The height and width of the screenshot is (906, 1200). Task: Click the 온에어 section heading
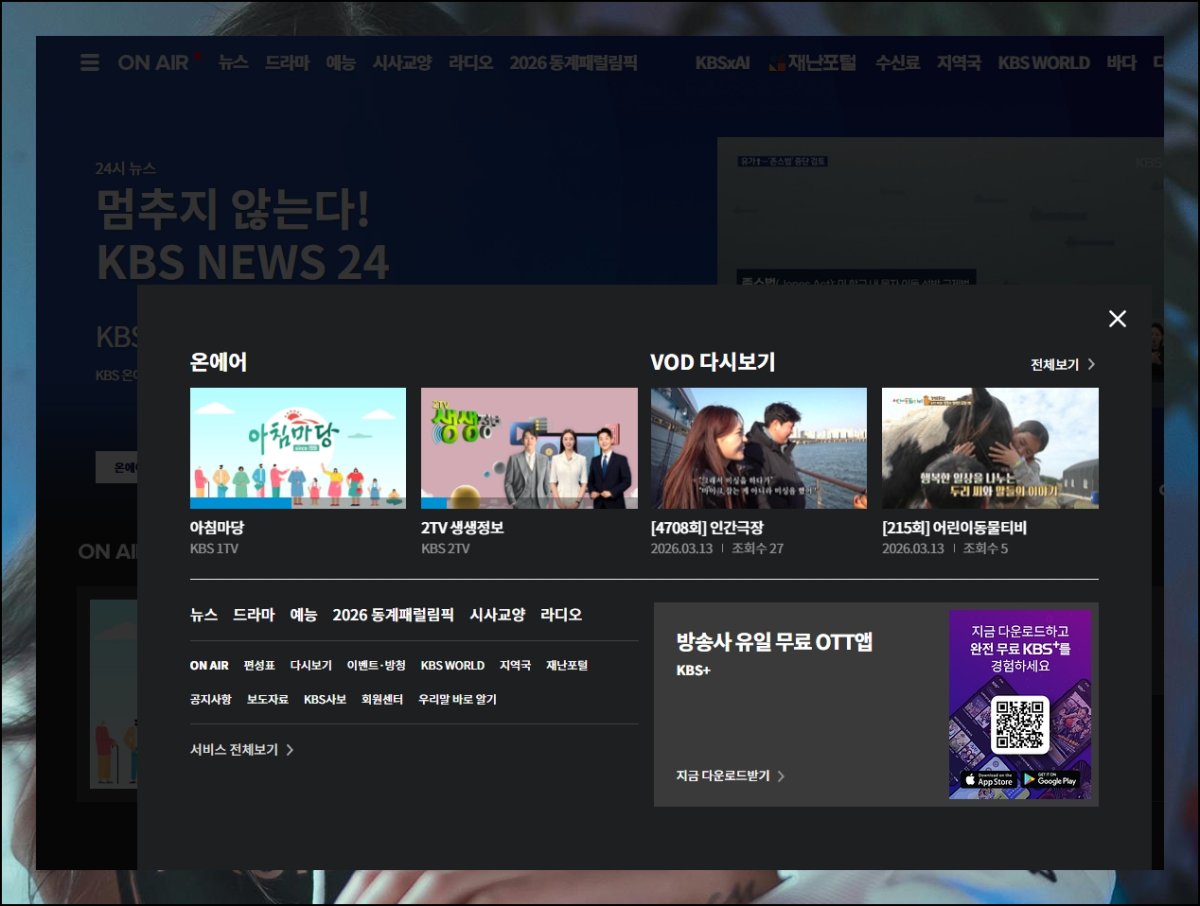[218, 362]
